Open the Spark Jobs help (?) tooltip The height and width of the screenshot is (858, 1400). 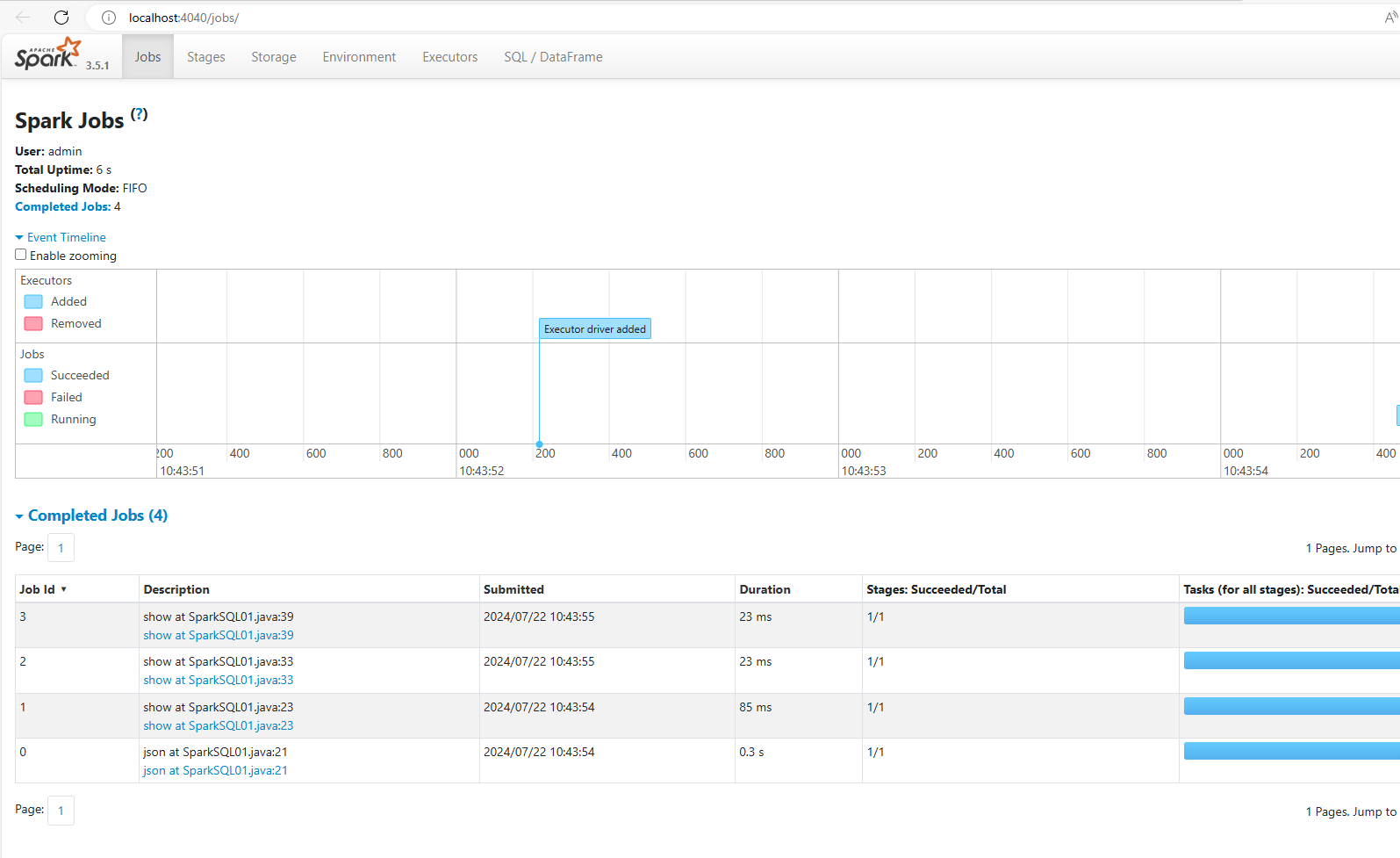click(x=139, y=114)
